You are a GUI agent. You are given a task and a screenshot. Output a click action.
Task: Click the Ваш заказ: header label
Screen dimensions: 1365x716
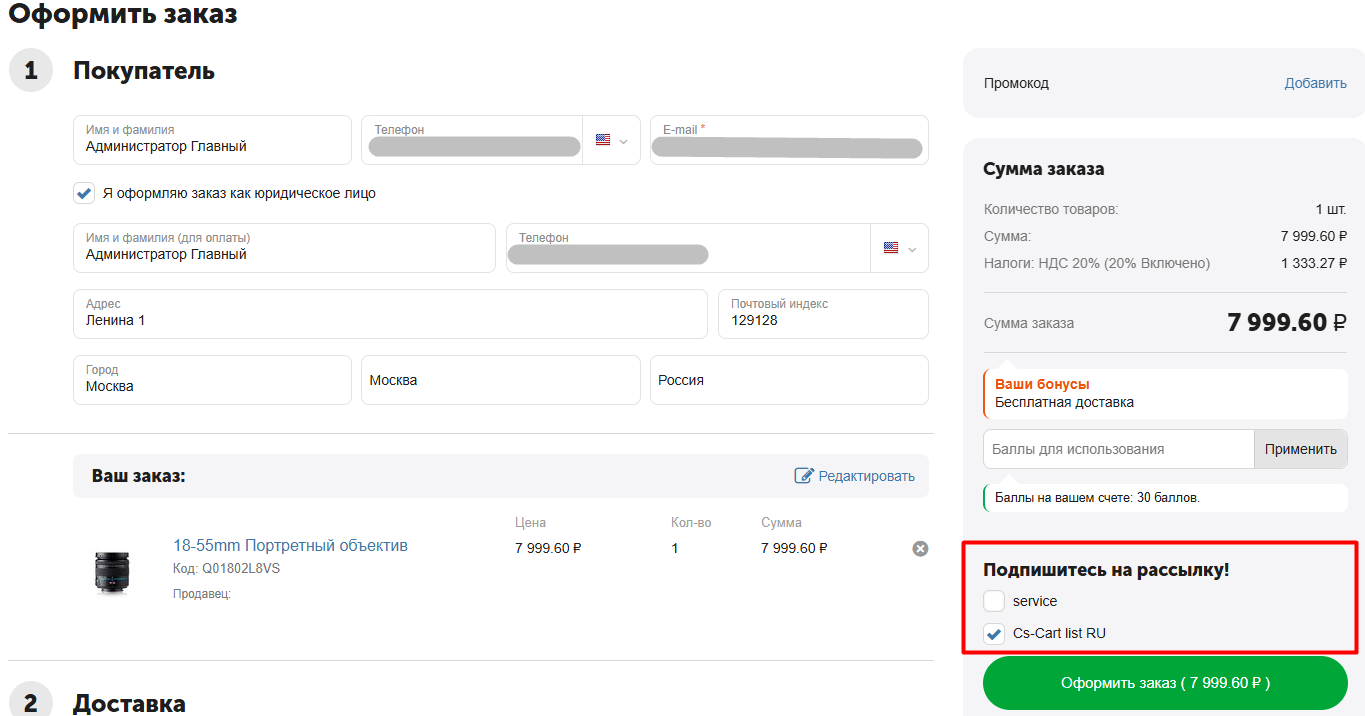139,476
